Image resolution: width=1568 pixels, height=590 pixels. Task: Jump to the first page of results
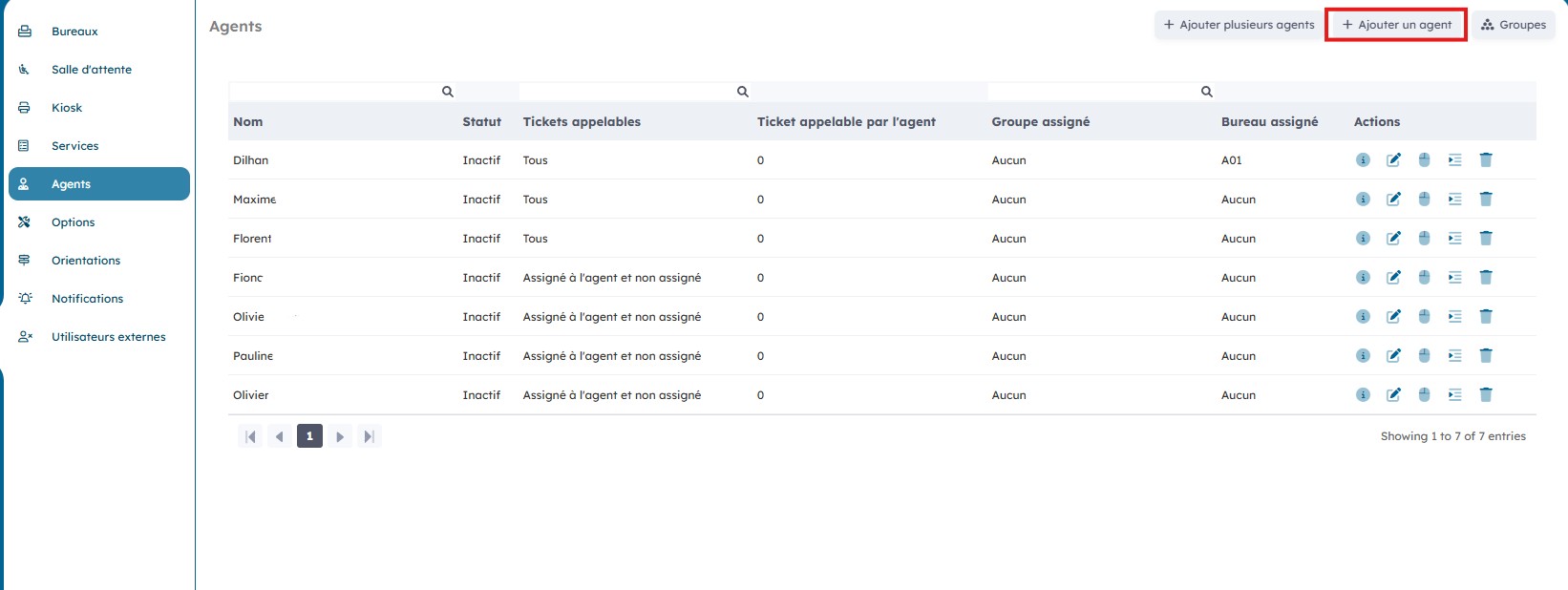pos(250,437)
